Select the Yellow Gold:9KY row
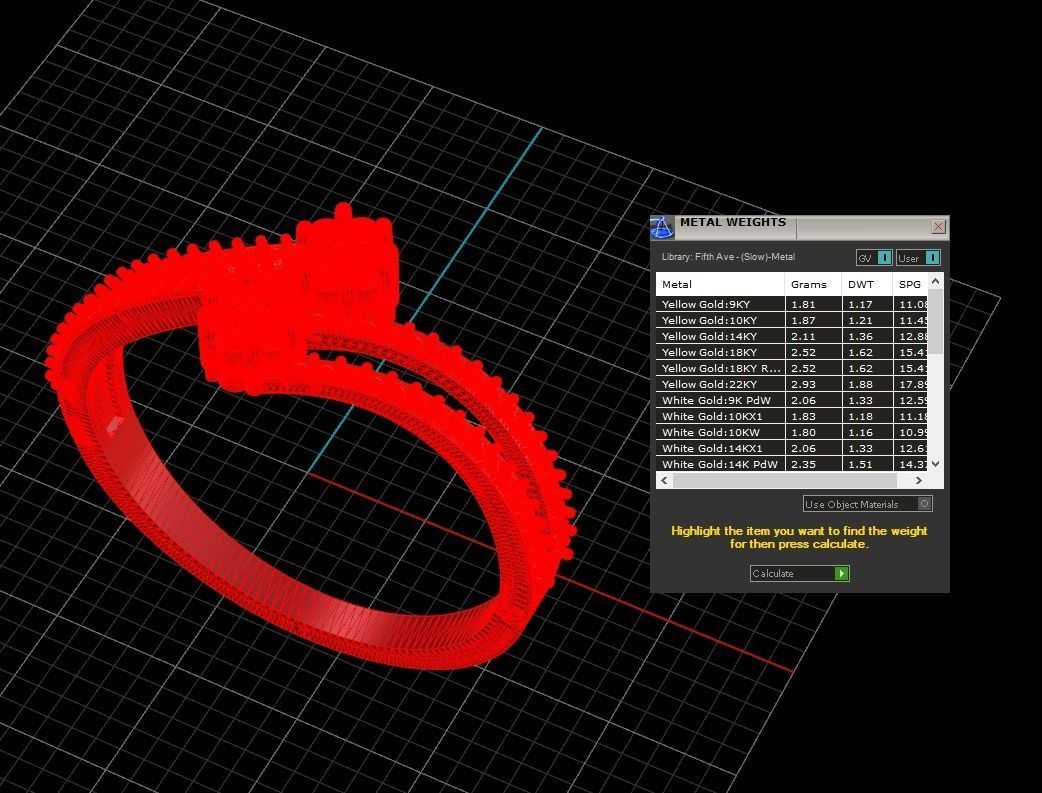Image resolution: width=1042 pixels, height=793 pixels. pyautogui.click(x=792, y=304)
